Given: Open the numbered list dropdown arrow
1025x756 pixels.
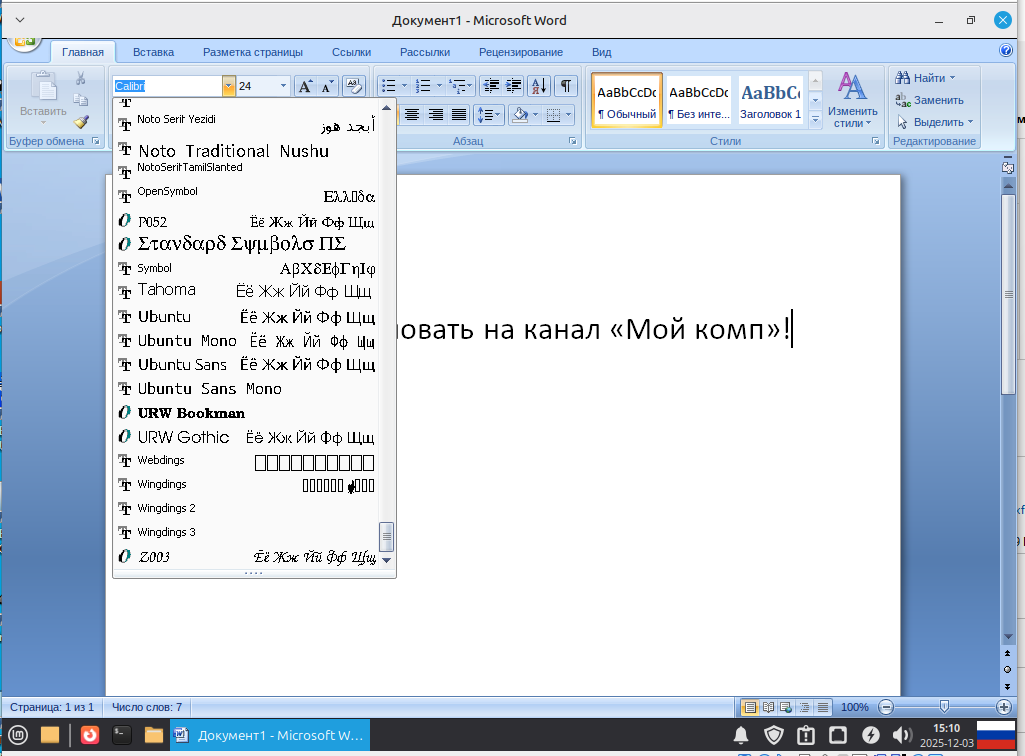Looking at the screenshot, I should click(438, 85).
